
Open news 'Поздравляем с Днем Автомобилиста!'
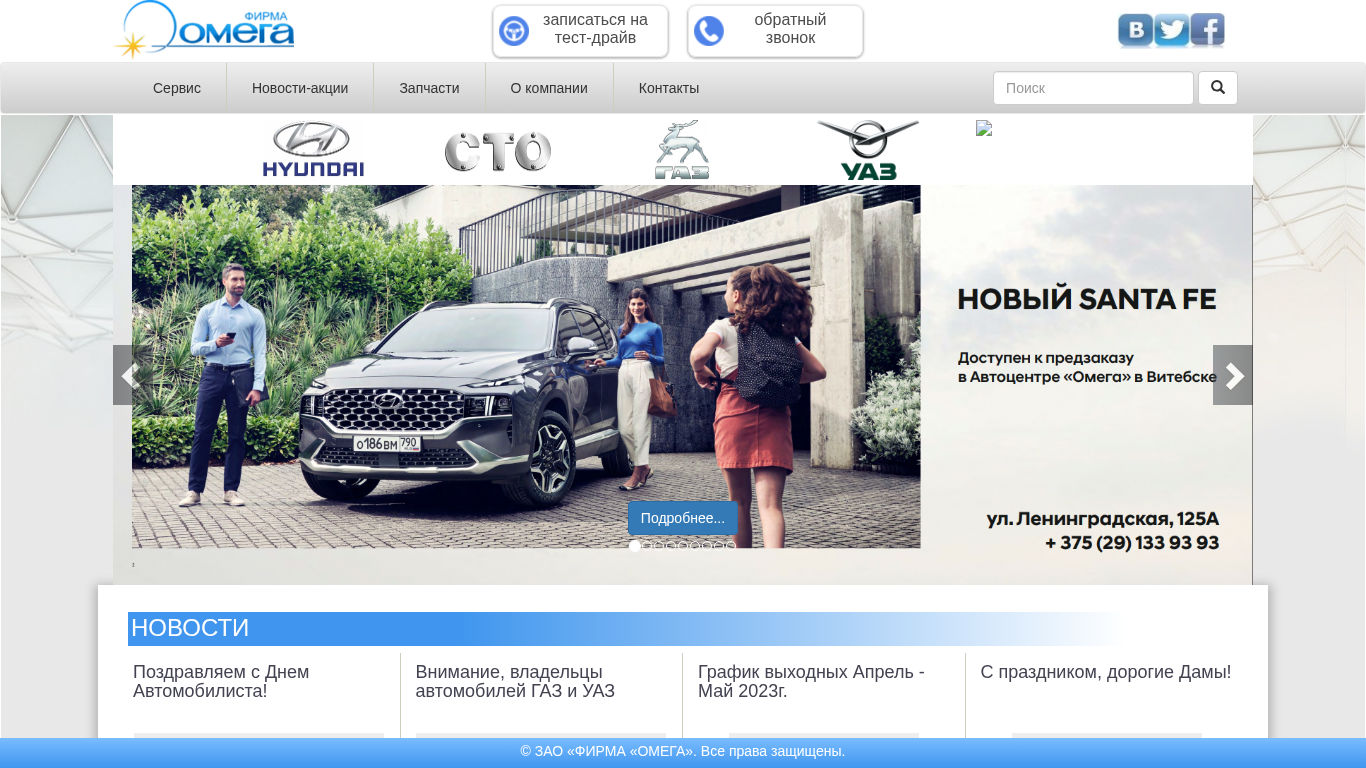[x=221, y=682]
